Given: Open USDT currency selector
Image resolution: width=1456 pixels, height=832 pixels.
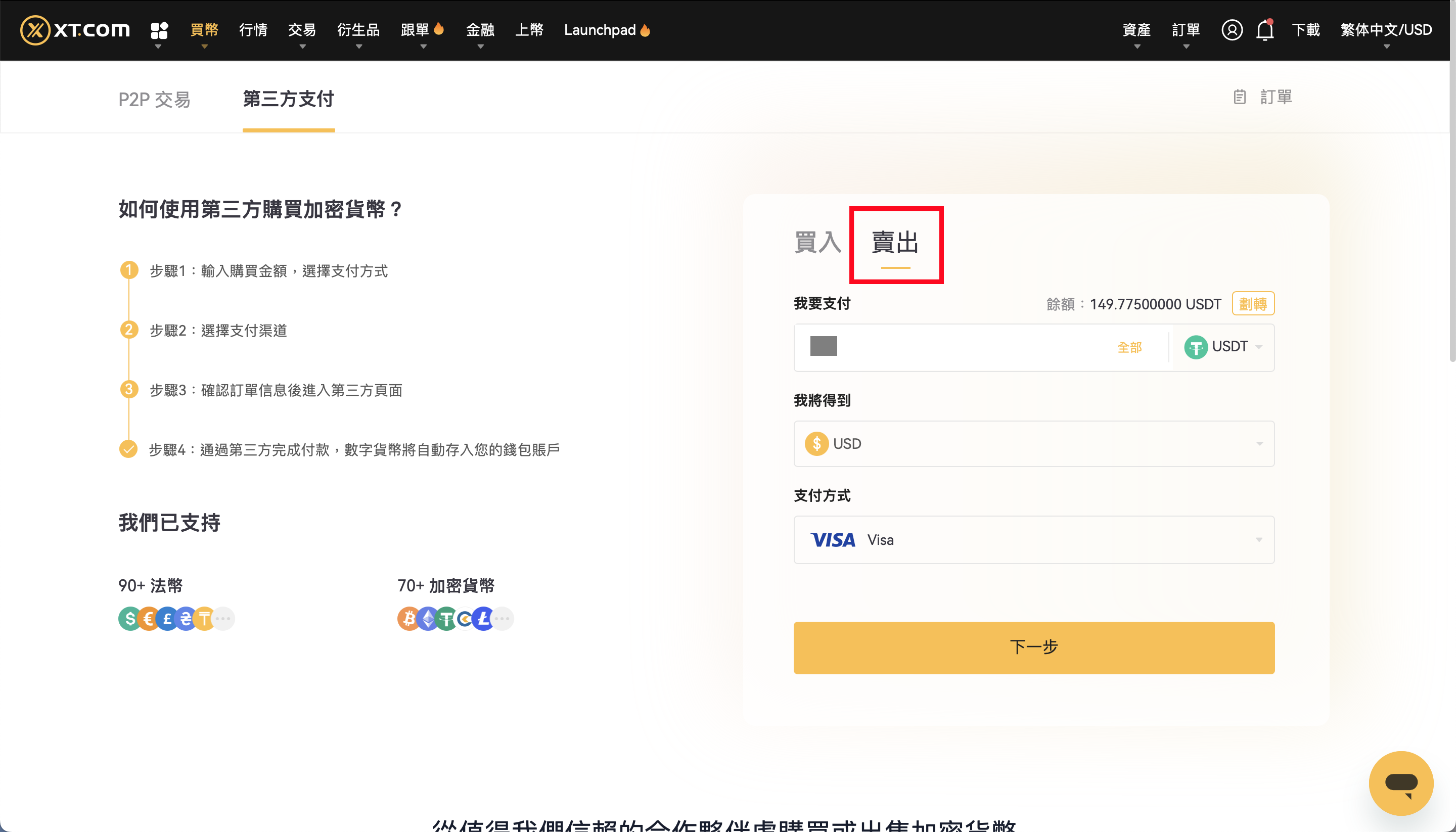Looking at the screenshot, I should [x=1223, y=347].
